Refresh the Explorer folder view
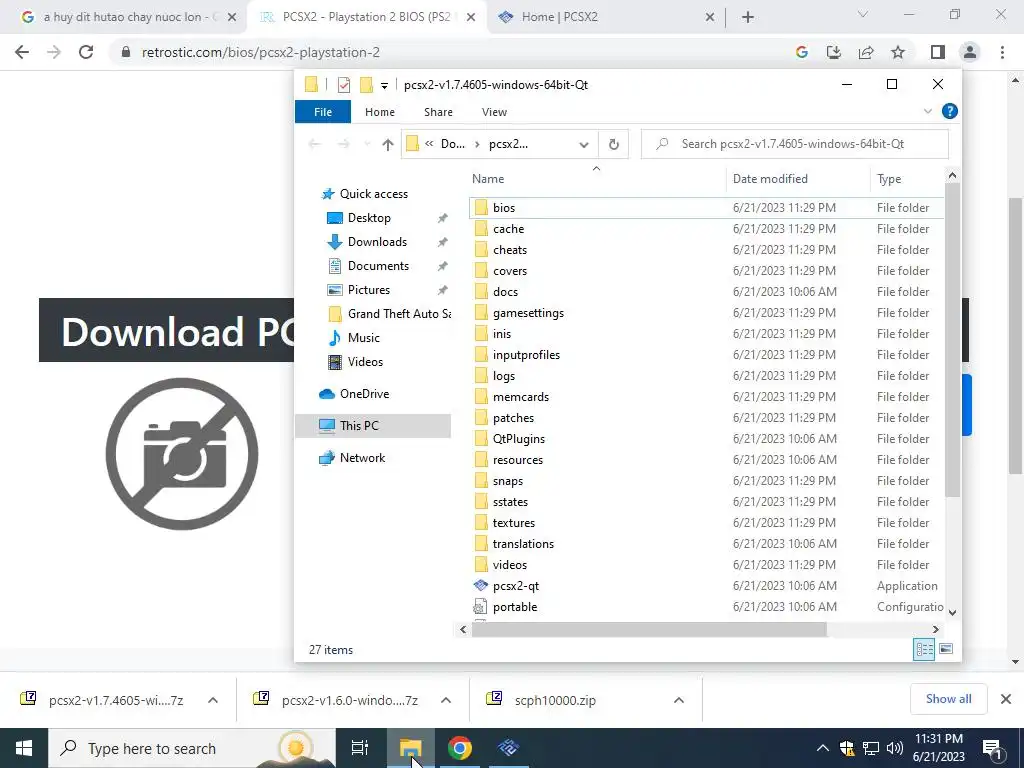 point(613,144)
